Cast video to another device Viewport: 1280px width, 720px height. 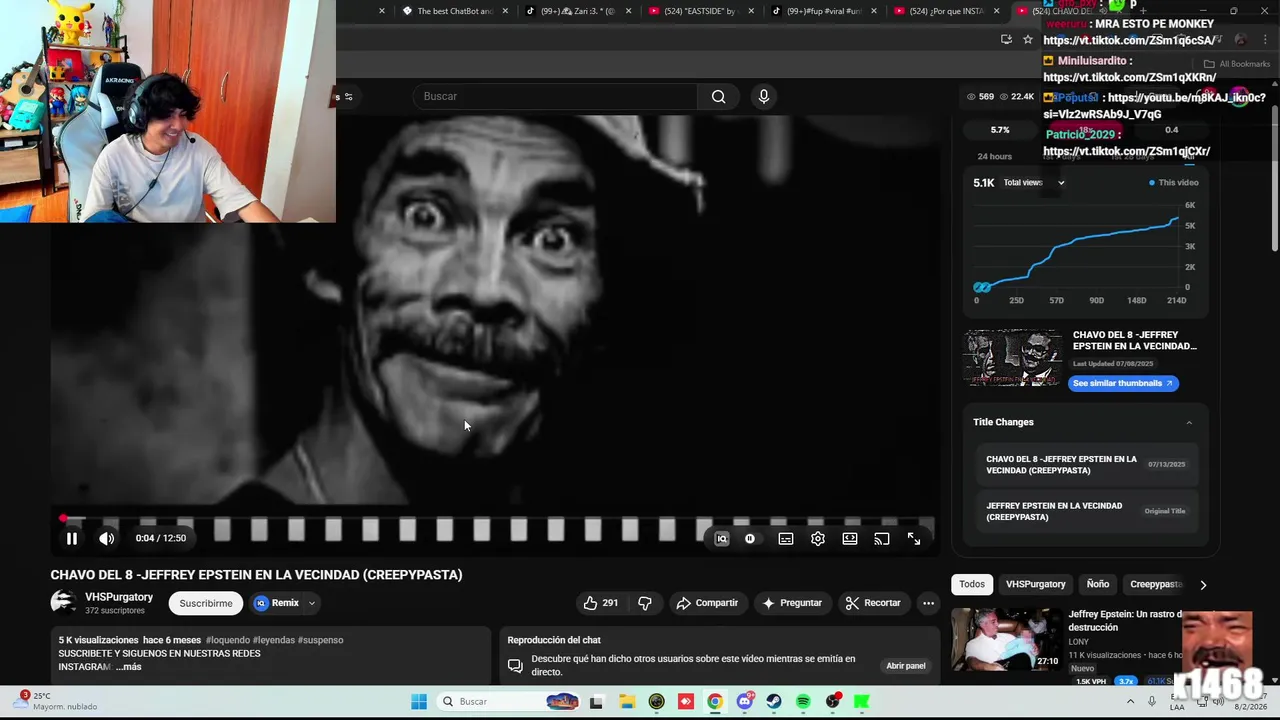tap(882, 539)
